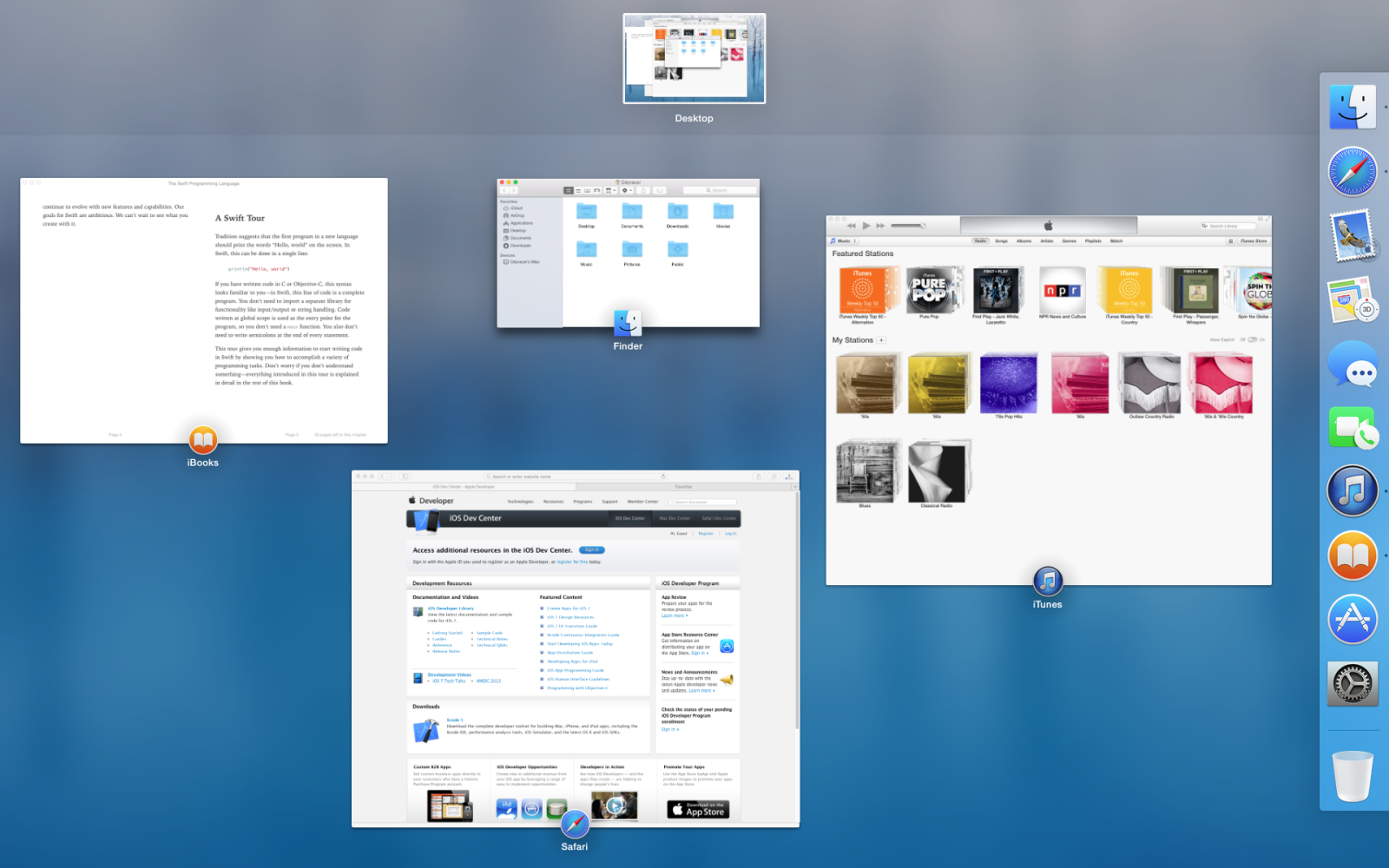The width and height of the screenshot is (1389, 868).
Task: Open the Pictures folder in Finder window
Action: [x=632, y=253]
